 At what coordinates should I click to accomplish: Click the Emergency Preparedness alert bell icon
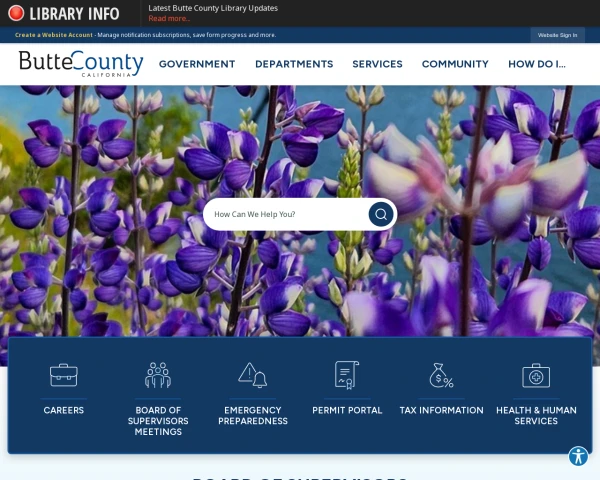[253, 375]
